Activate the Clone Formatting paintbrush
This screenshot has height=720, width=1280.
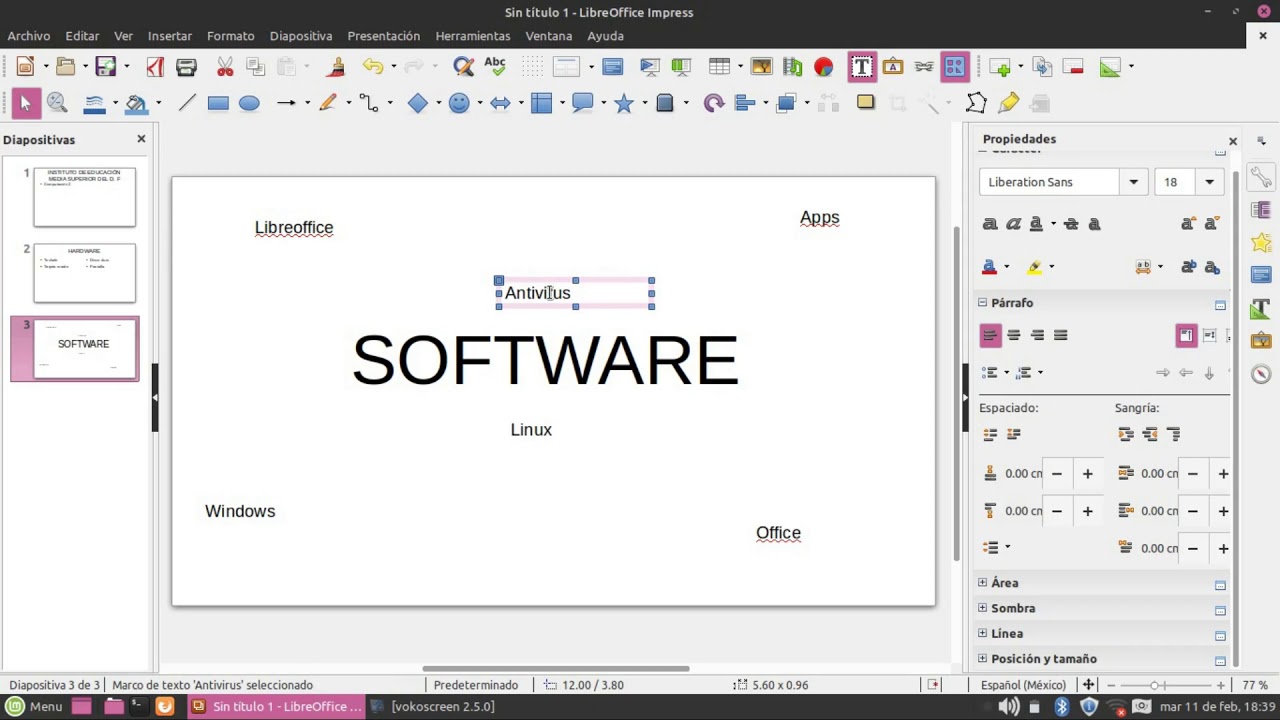[336, 67]
